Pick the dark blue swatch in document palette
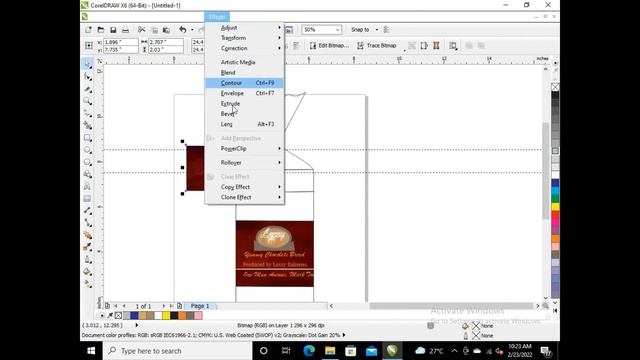Image resolution: width=640 pixels, height=360 pixels. 134,316
